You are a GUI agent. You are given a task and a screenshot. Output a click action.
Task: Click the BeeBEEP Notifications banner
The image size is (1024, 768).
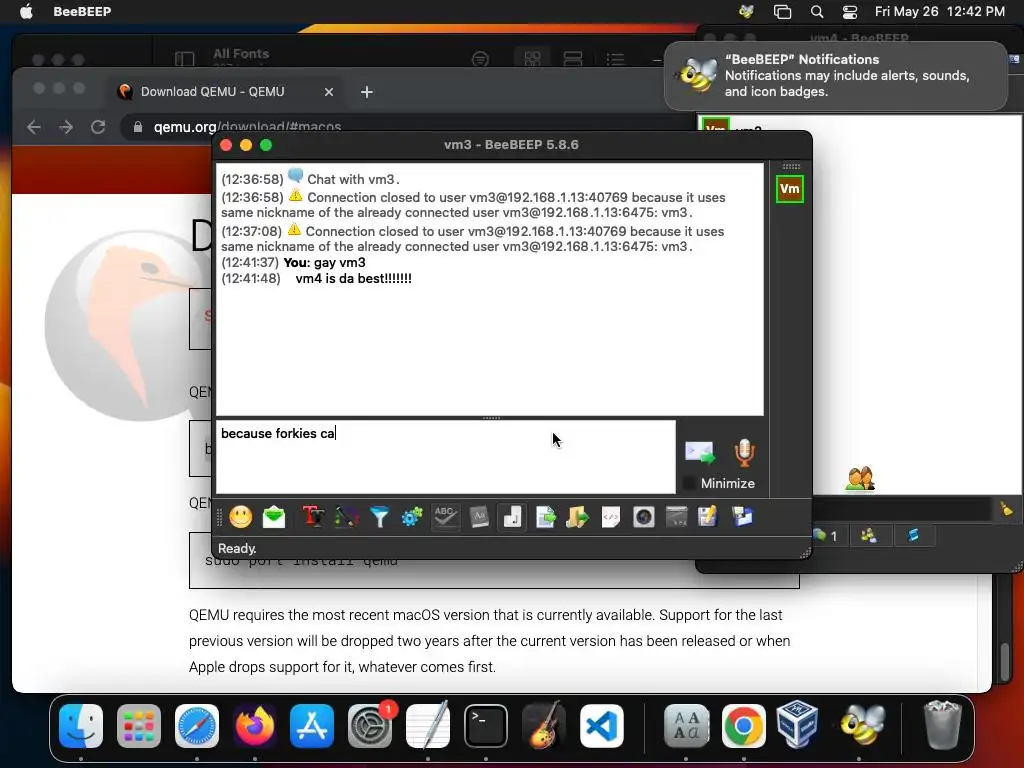836,76
